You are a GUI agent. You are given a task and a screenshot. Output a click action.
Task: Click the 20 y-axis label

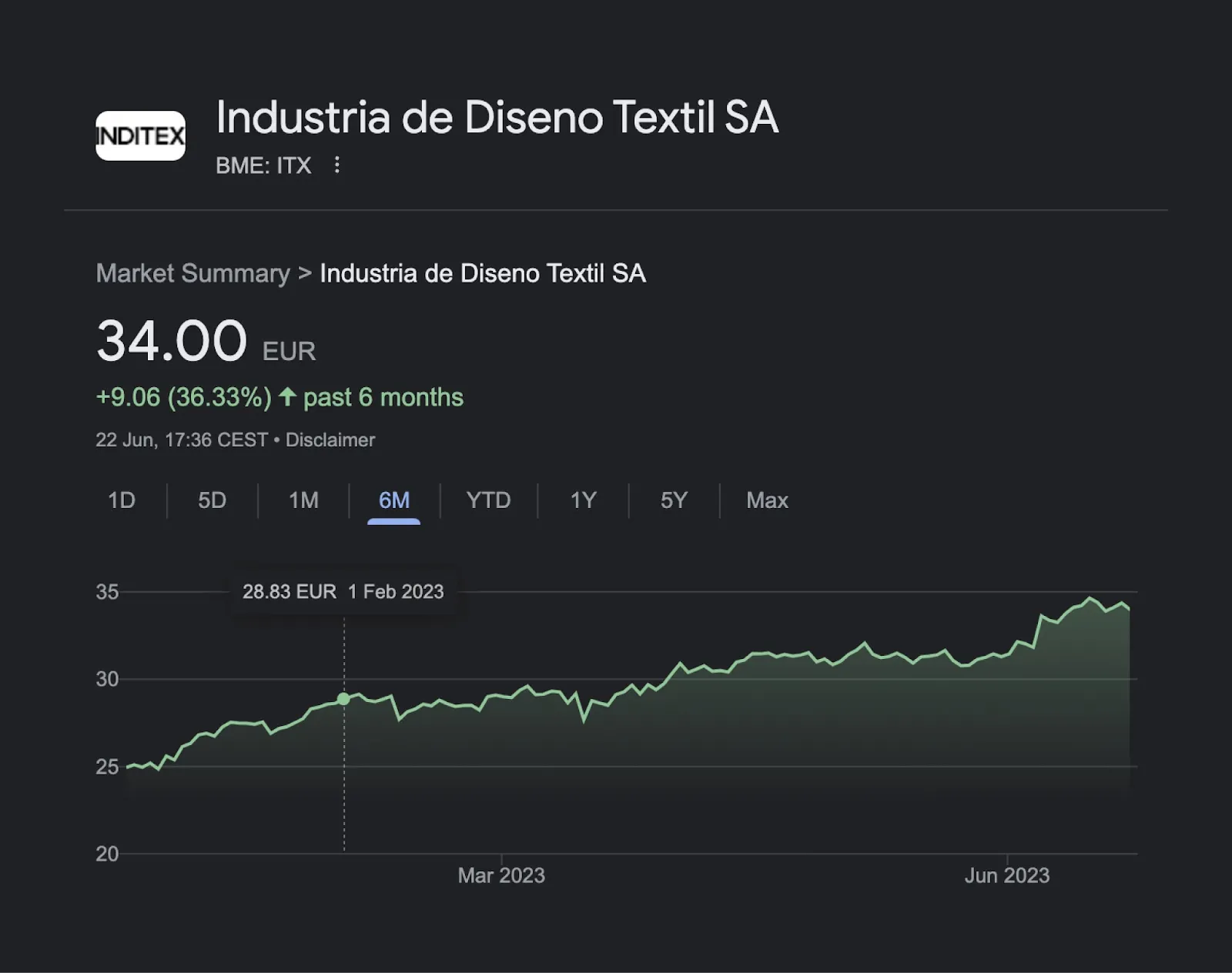point(107,854)
